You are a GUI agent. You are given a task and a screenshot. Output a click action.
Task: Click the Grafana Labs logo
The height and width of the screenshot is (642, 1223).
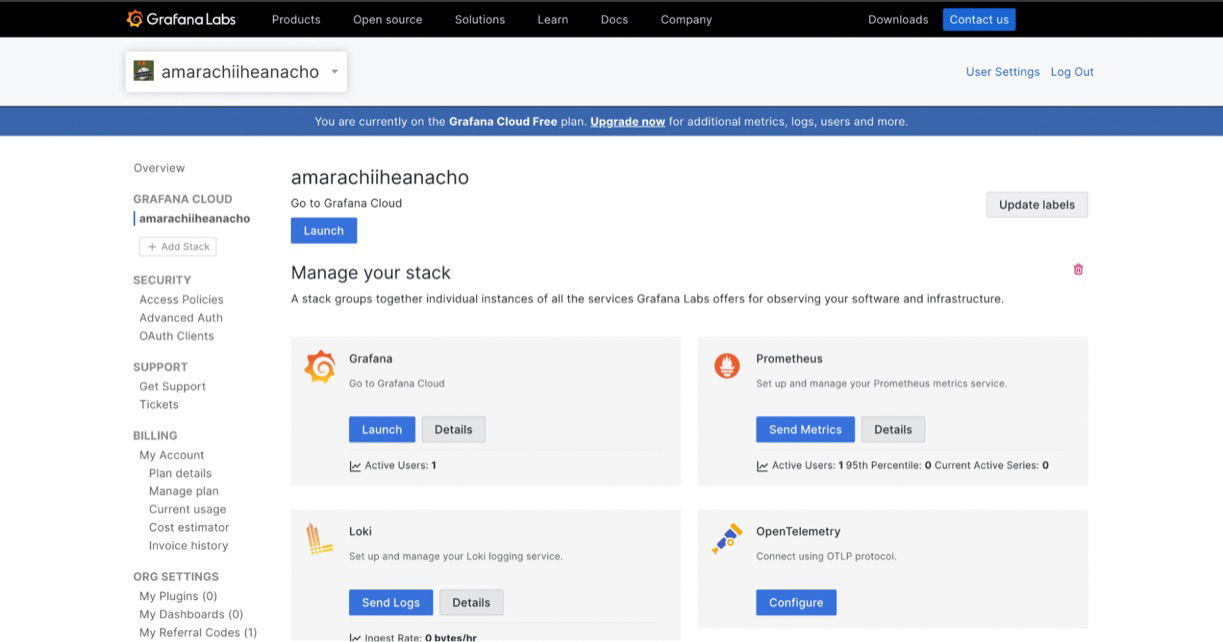point(182,19)
